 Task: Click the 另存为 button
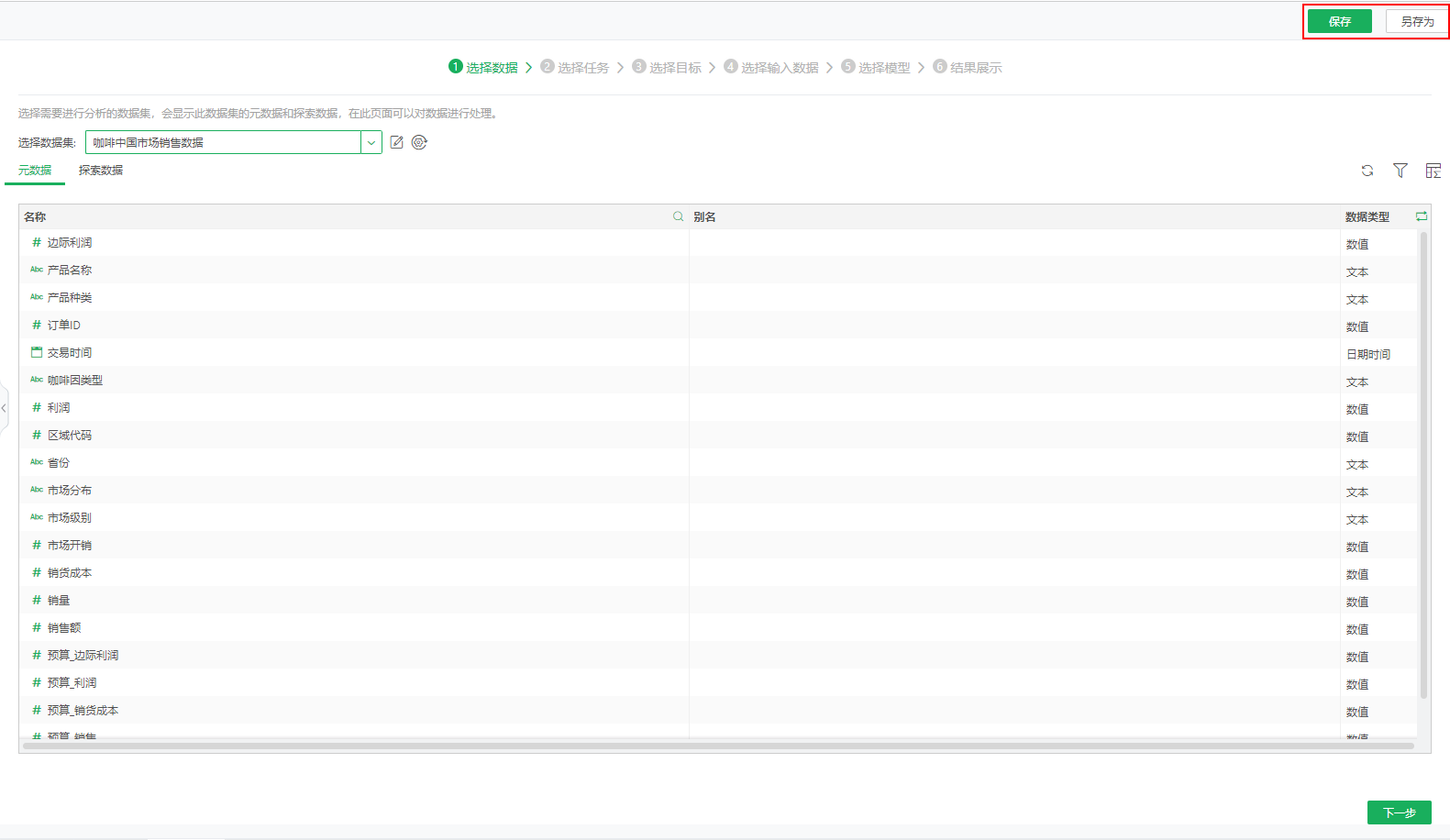click(1416, 21)
